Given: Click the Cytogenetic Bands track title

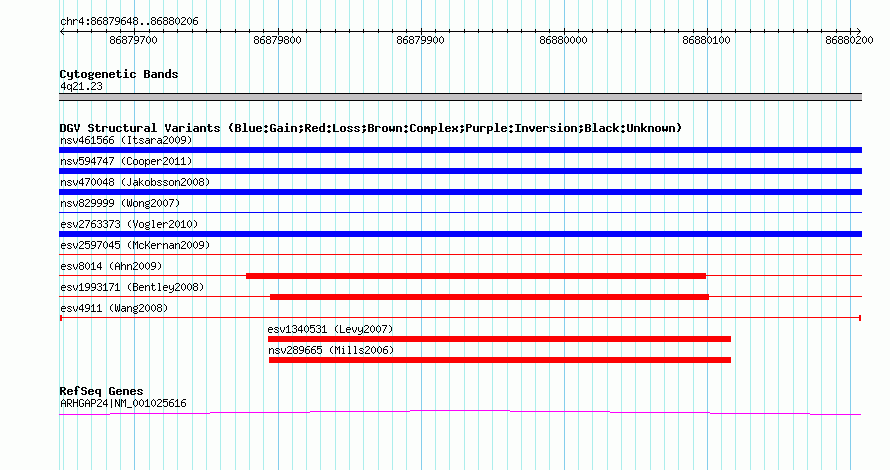Looking at the screenshot, I should (119, 74).
